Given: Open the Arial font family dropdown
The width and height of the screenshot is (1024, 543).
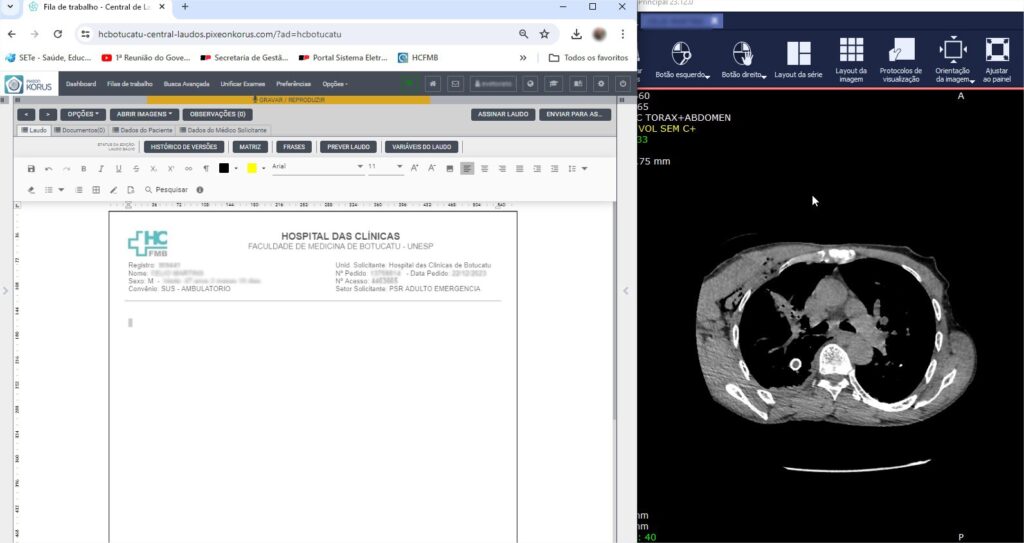Looking at the screenshot, I should pyautogui.click(x=317, y=167).
